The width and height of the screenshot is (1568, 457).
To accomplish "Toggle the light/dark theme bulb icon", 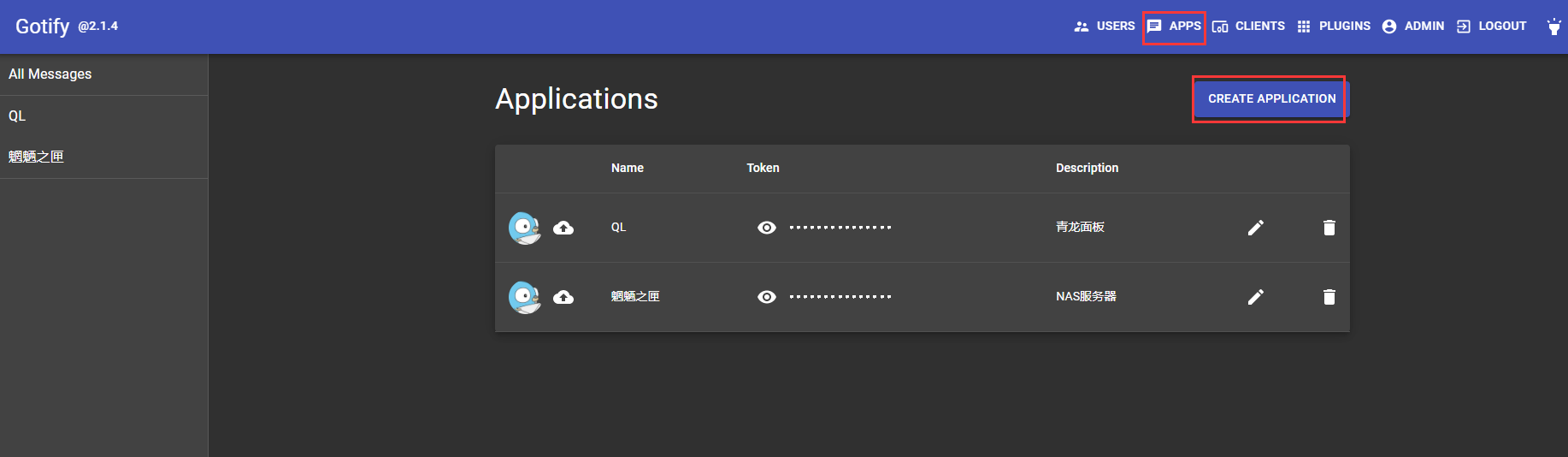I will point(1553,27).
